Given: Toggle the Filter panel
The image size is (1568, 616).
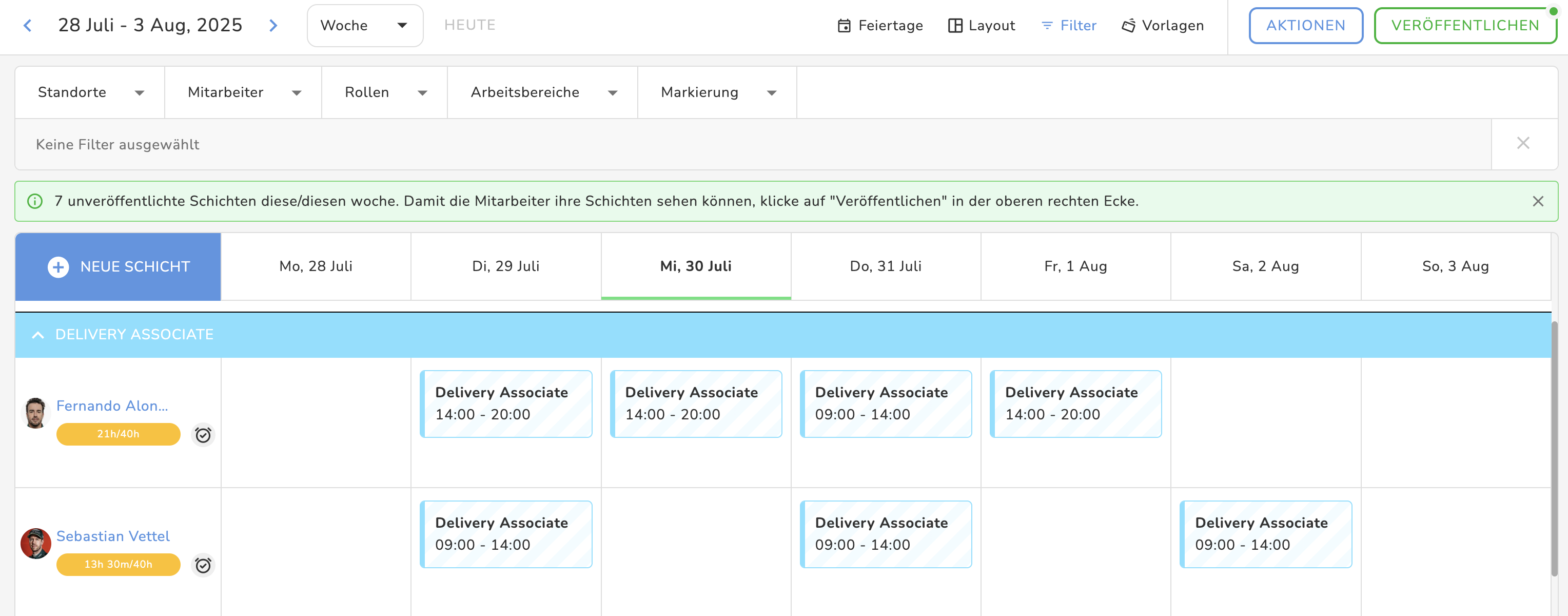Looking at the screenshot, I should 1068,26.
